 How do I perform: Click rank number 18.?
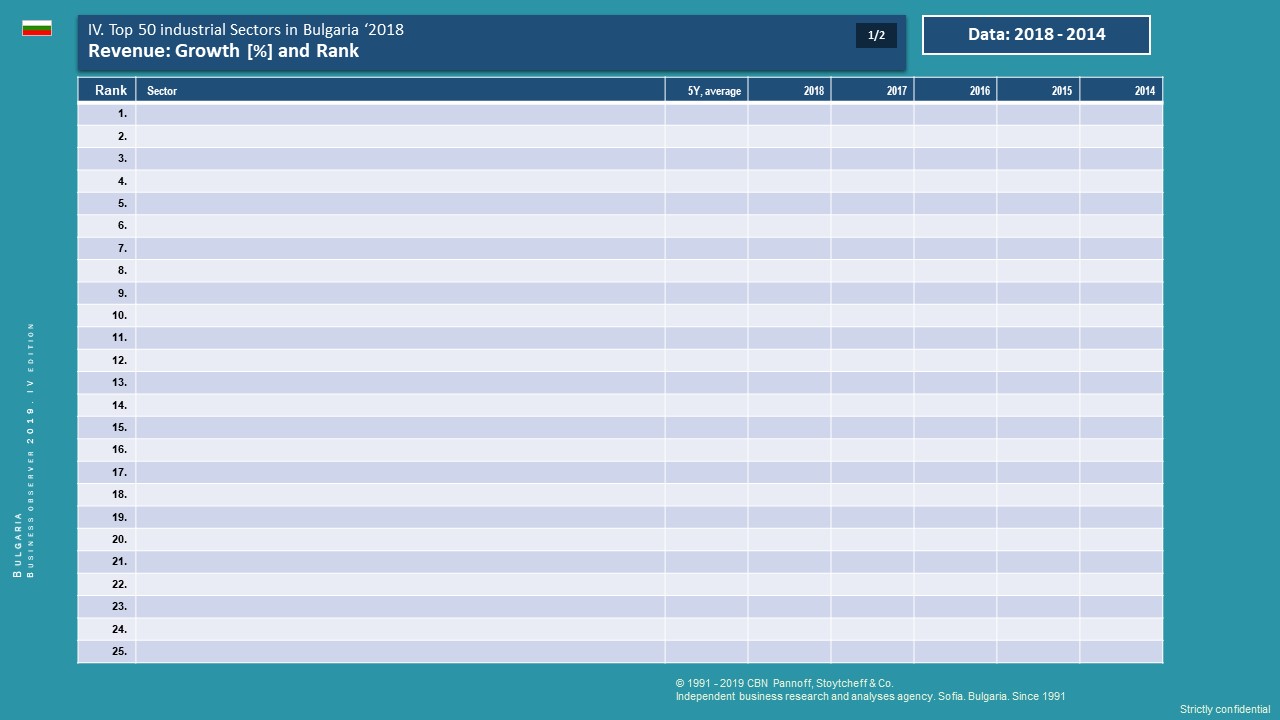tap(119, 494)
